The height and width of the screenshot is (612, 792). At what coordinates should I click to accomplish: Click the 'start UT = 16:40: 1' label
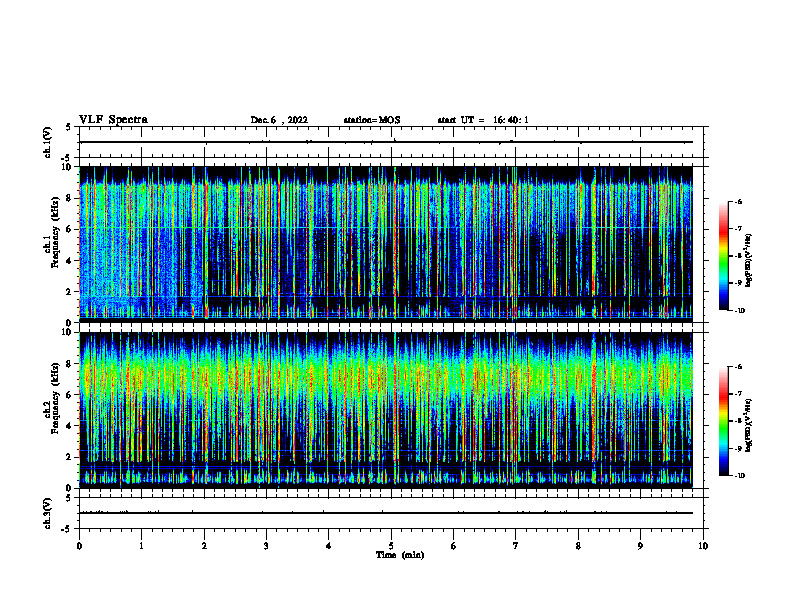tap(483, 120)
